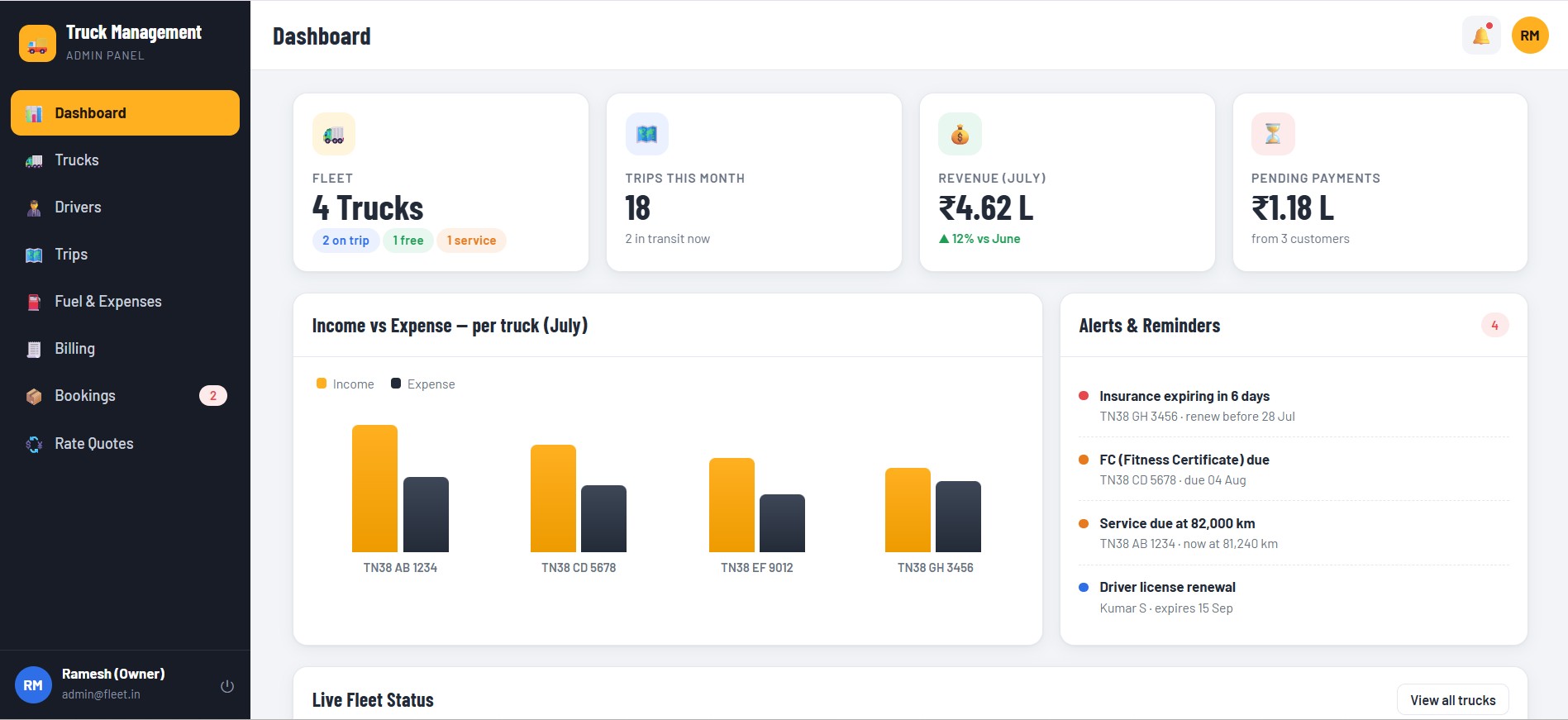Click the '4 Trucks' fleet value

pos(368,208)
